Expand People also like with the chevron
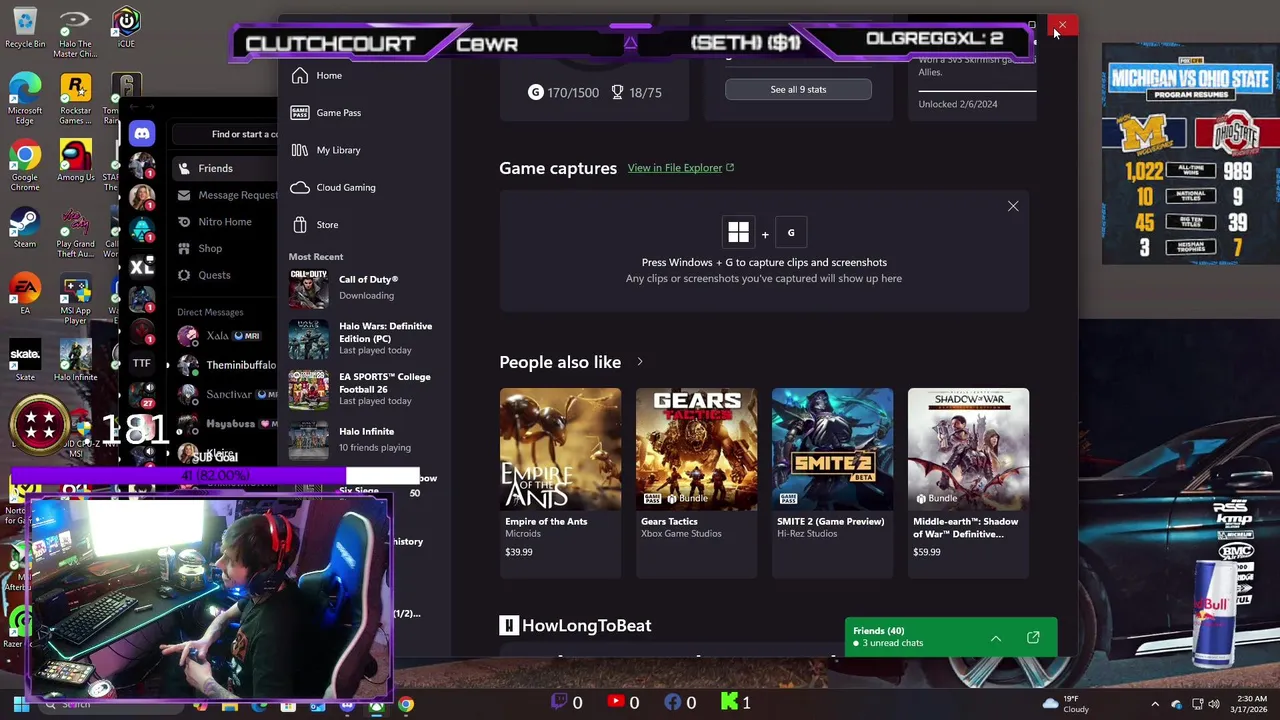This screenshot has width=1280, height=720. [640, 362]
